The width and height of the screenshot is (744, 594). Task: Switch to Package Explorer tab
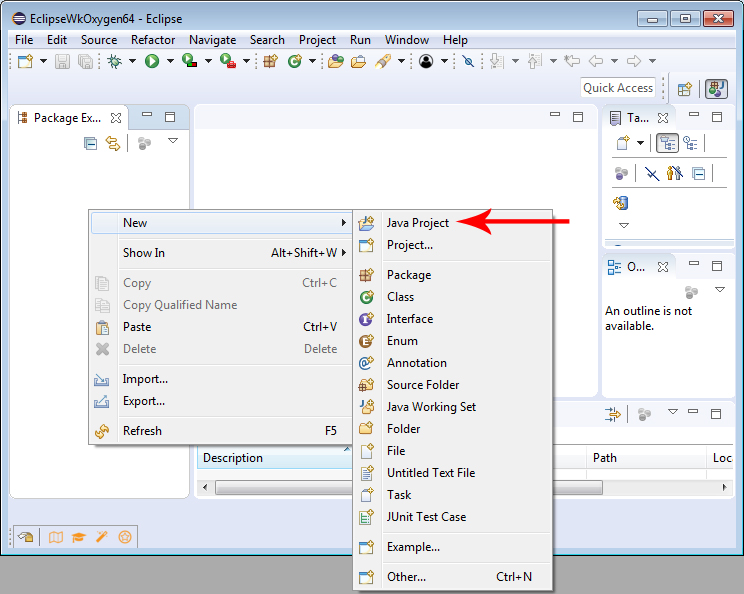[69, 118]
